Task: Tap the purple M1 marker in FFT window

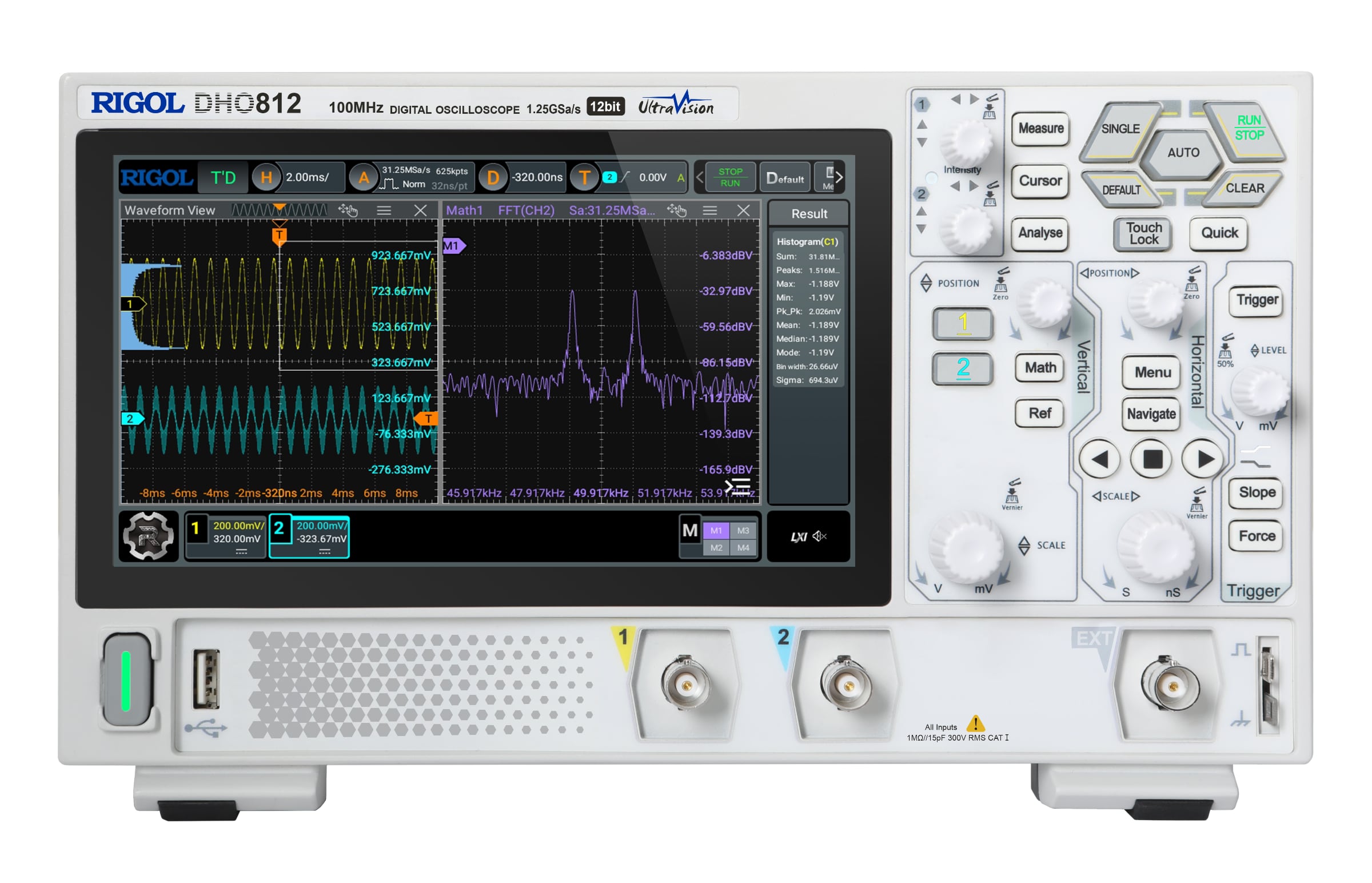Action: tap(454, 246)
